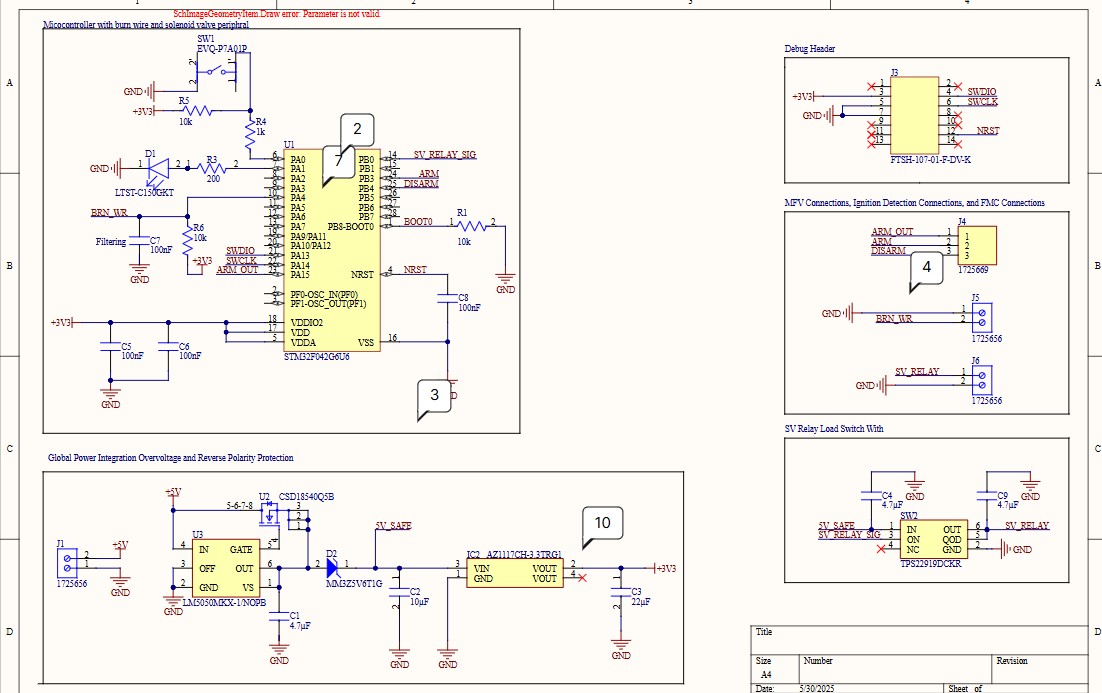Select the D1 LTST-C150GKT LED symbol
The width and height of the screenshot is (1102, 693).
160,170
